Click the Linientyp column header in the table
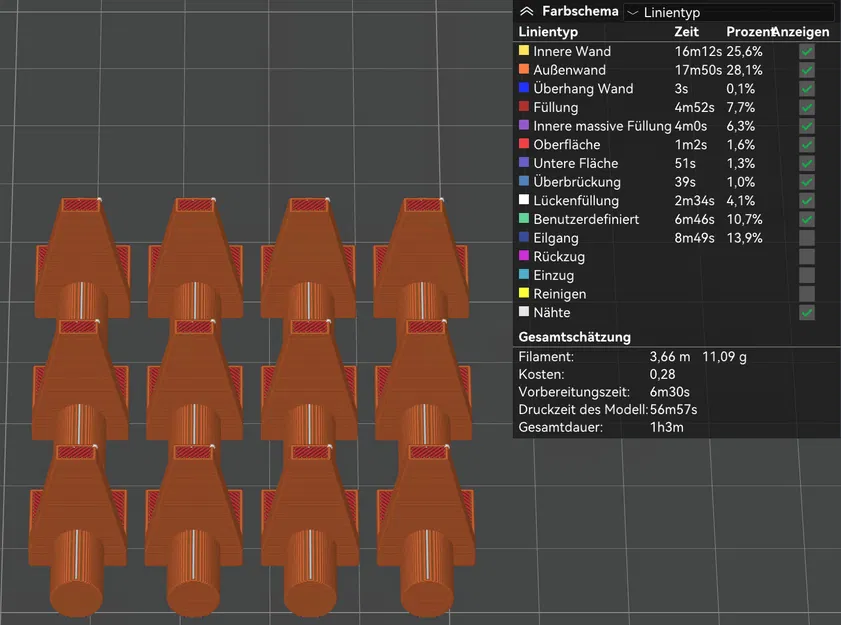This screenshot has width=841, height=625. coord(548,32)
